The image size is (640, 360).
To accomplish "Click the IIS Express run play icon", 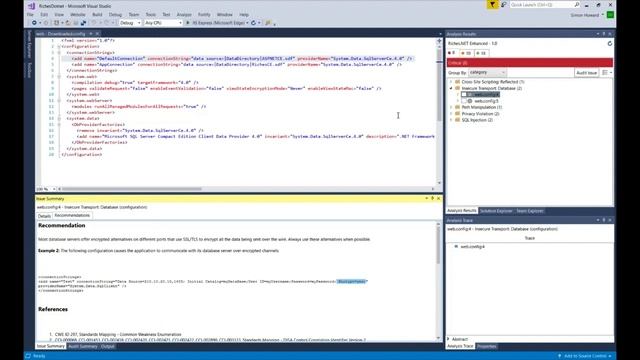I will pyautogui.click(x=188, y=23).
